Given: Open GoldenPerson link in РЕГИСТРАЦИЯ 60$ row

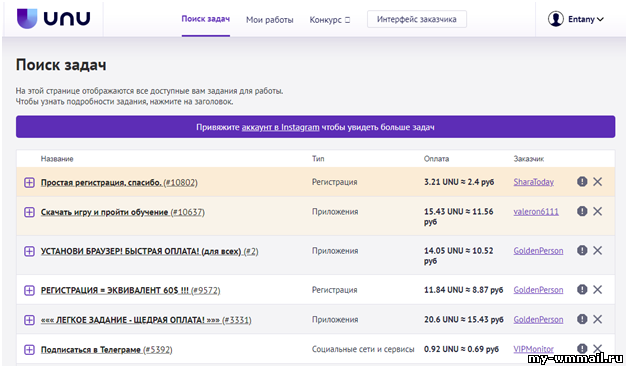Looking at the screenshot, I should [538, 290].
